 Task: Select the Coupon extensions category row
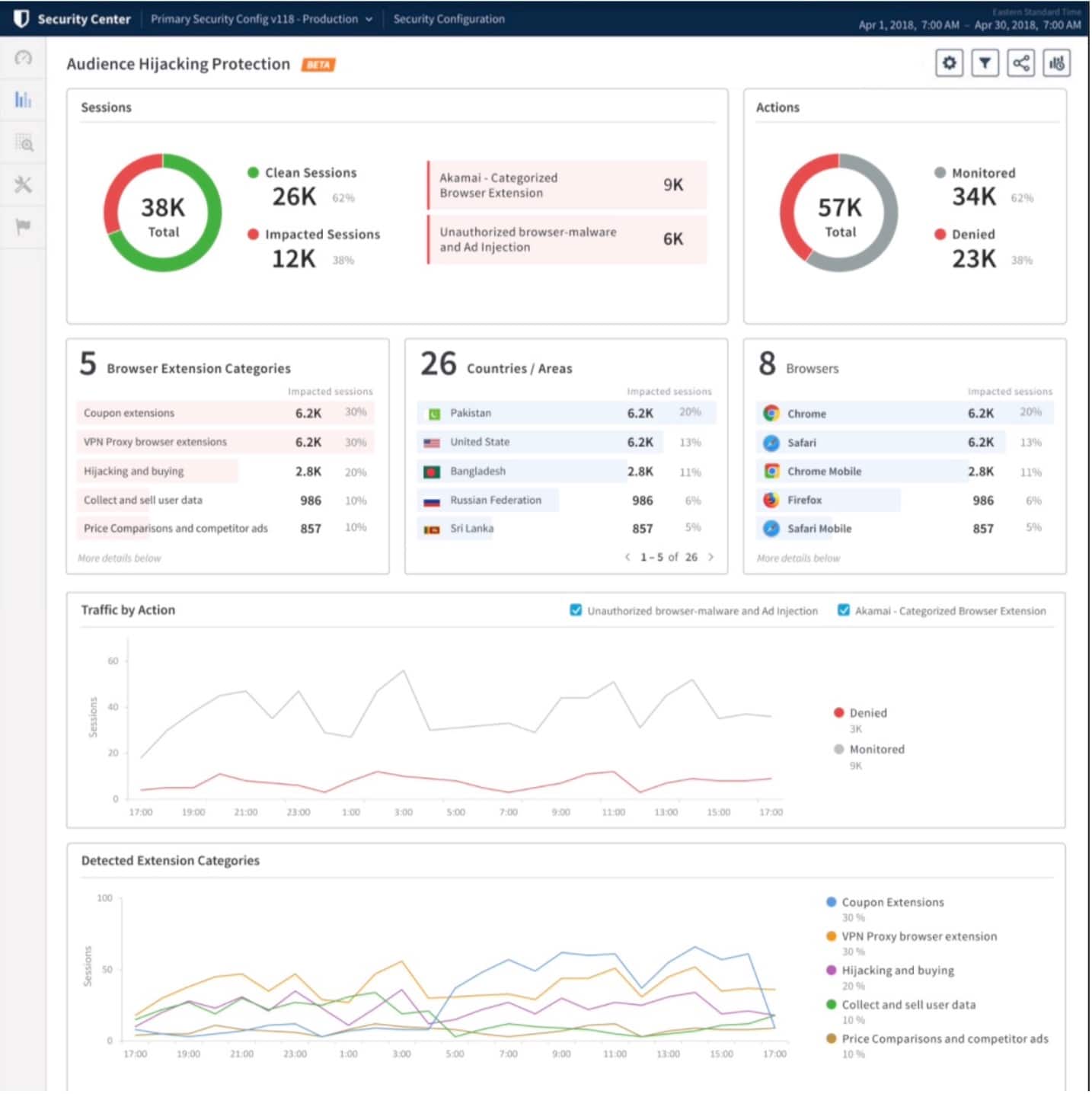[225, 413]
